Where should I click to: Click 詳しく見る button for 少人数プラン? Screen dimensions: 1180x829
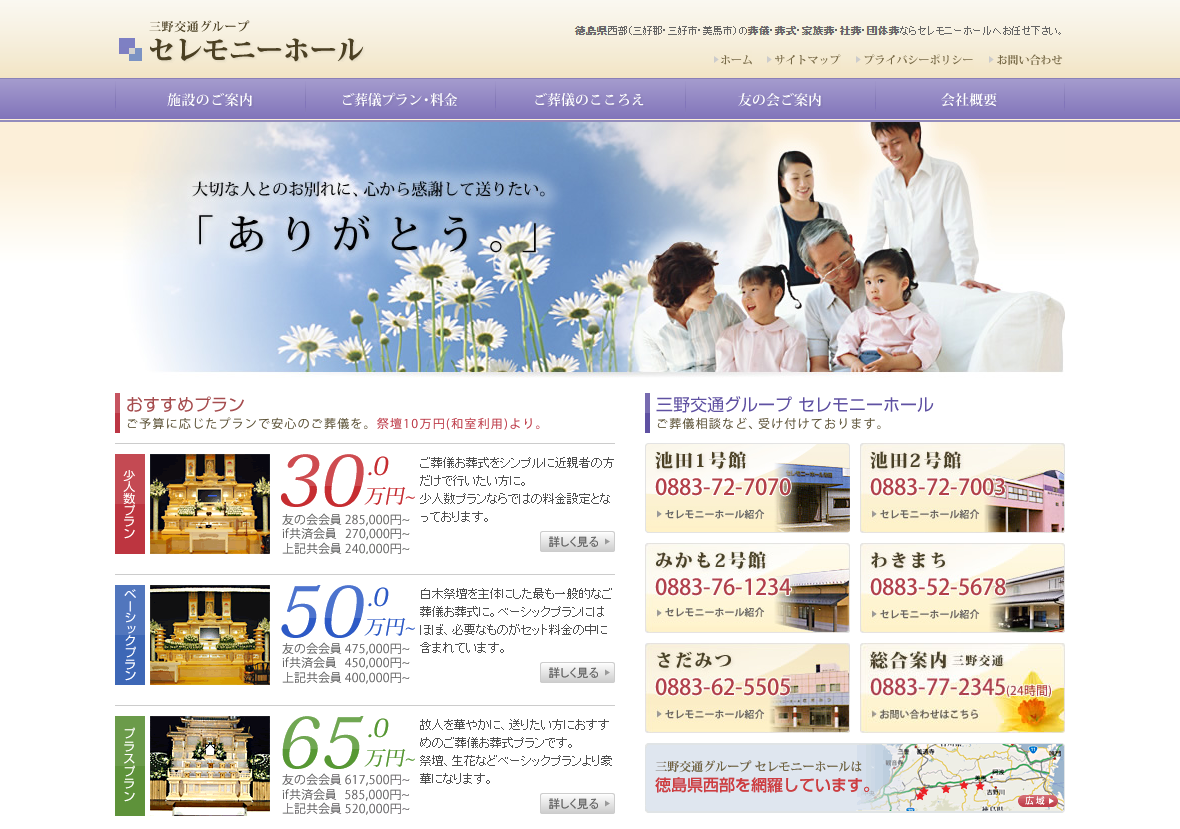[577, 542]
